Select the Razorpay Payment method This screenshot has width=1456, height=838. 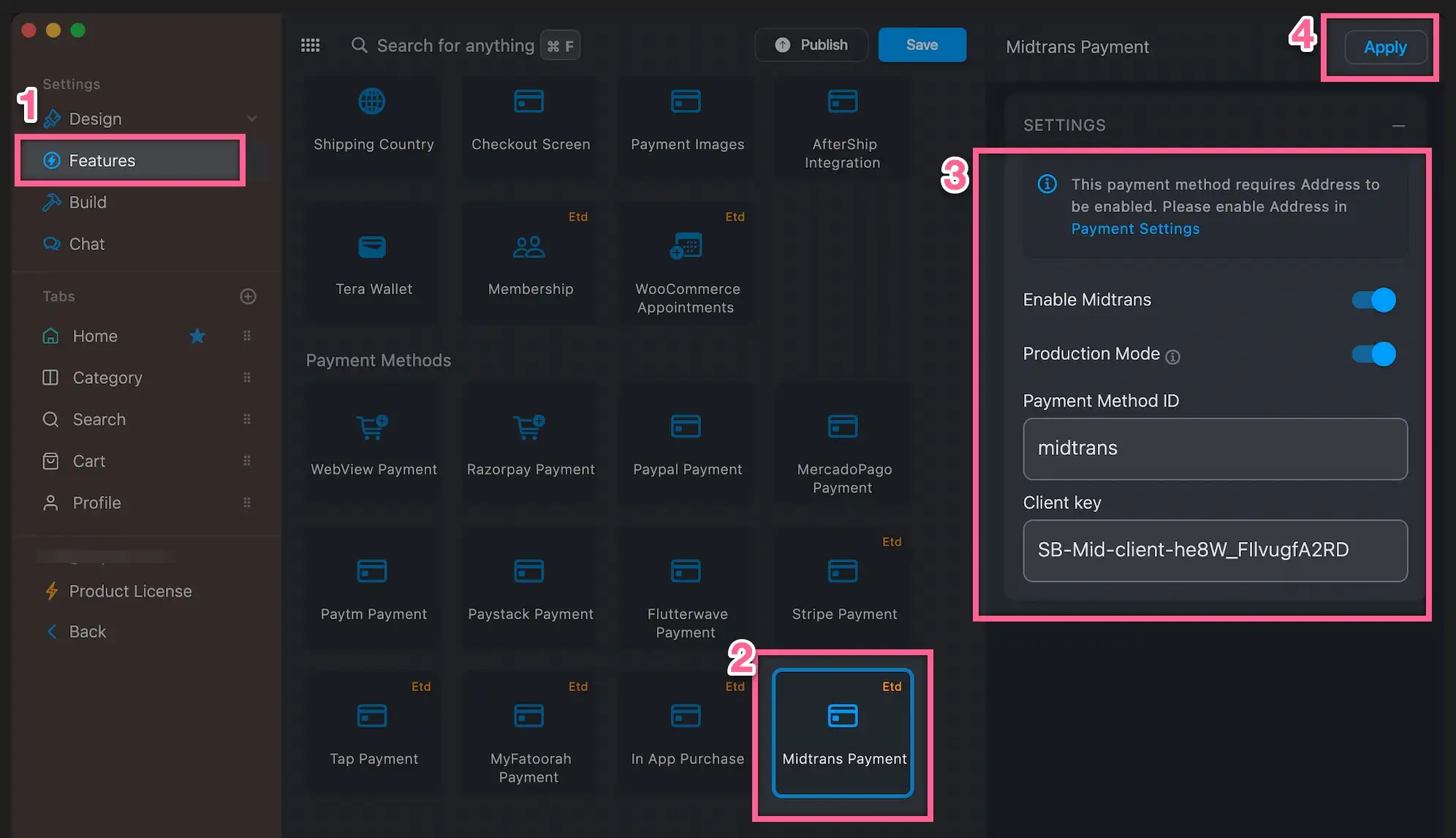(x=530, y=441)
